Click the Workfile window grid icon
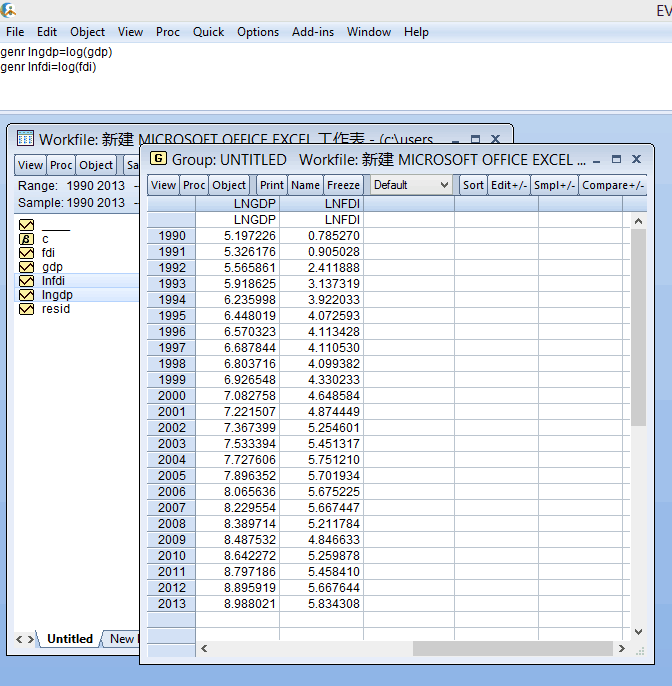This screenshot has width=672, height=686. click(25, 139)
